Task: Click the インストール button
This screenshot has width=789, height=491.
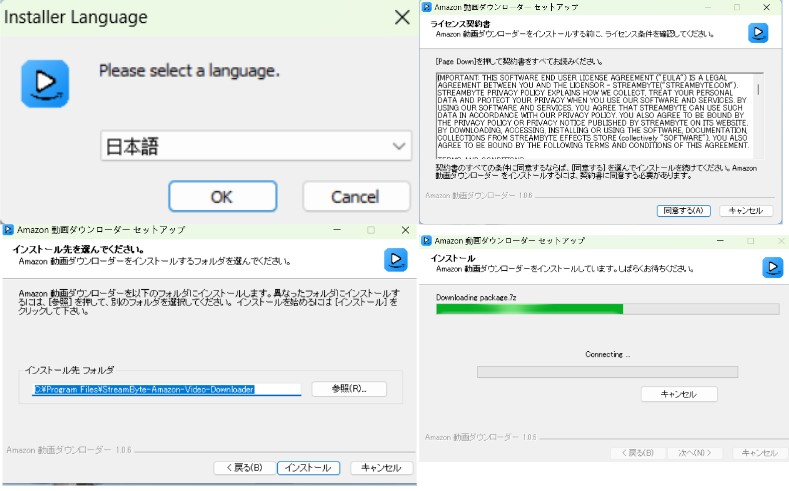Action: (x=308, y=467)
